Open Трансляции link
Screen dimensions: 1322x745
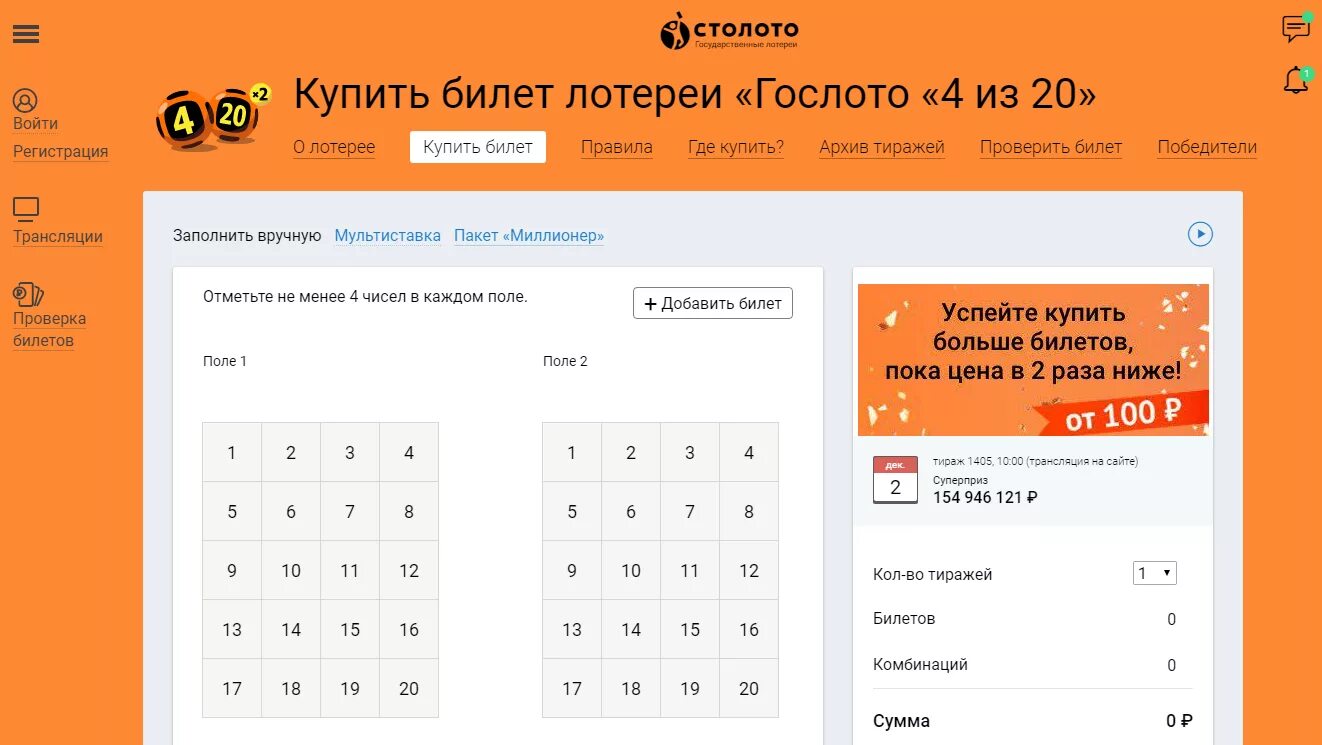click(x=58, y=237)
